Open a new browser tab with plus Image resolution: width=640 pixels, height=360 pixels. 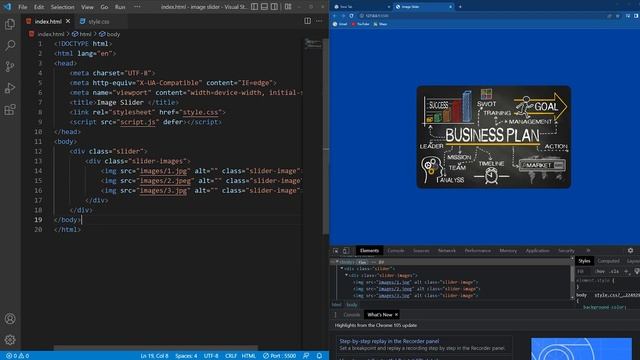point(460,7)
